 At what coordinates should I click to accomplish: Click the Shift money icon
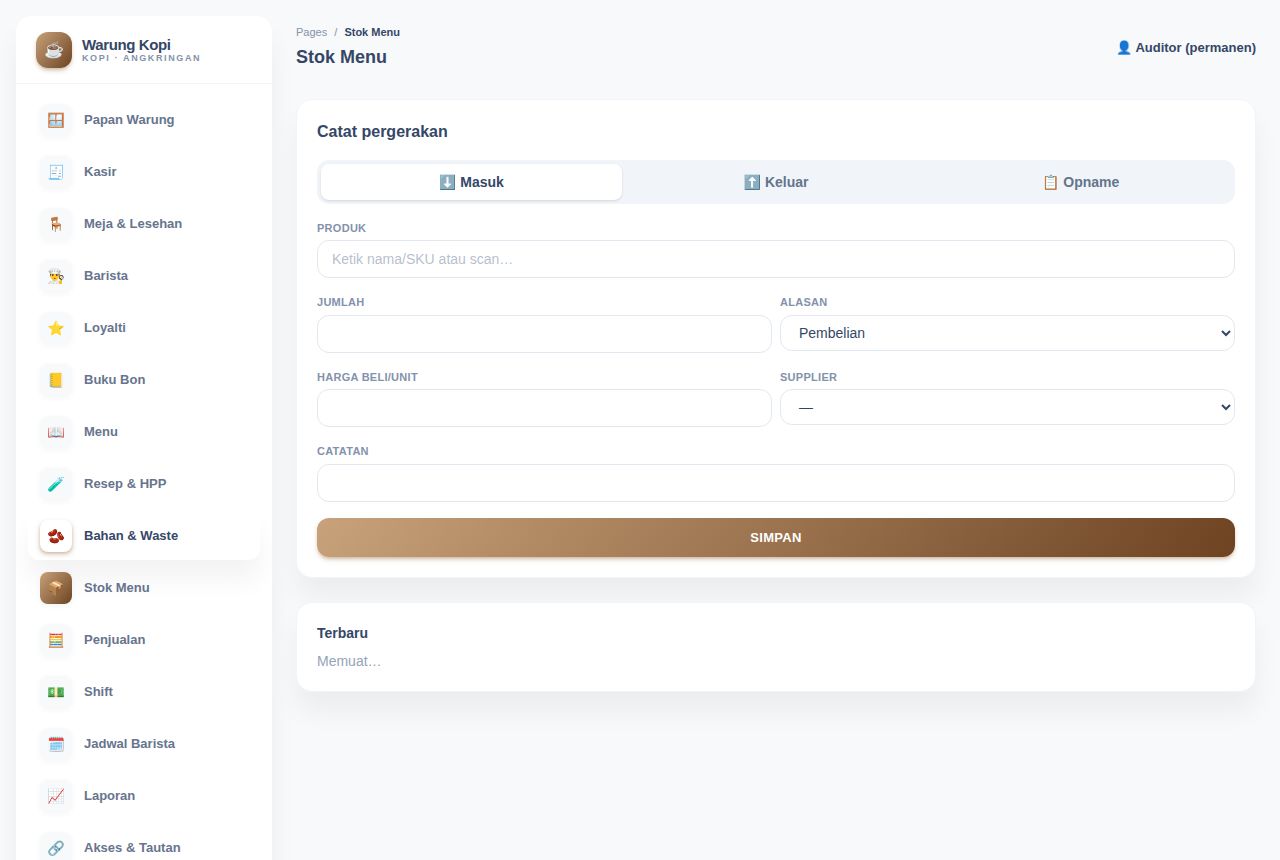pyautogui.click(x=56, y=692)
